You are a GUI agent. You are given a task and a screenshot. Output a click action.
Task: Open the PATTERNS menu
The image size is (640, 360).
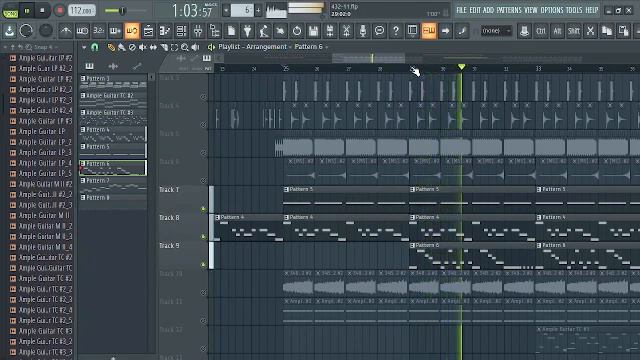[509, 10]
